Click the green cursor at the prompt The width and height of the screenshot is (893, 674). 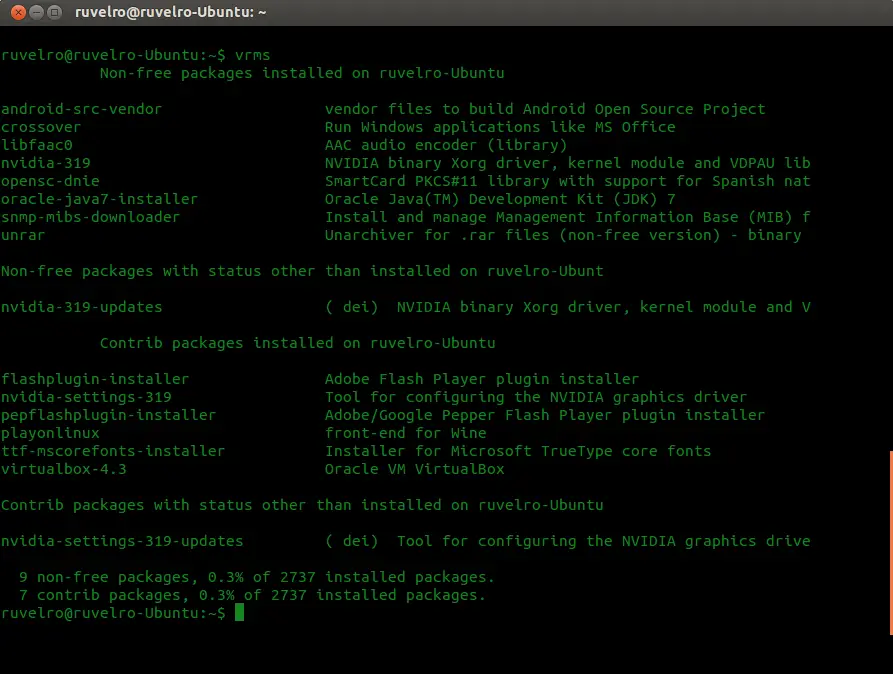point(239,613)
